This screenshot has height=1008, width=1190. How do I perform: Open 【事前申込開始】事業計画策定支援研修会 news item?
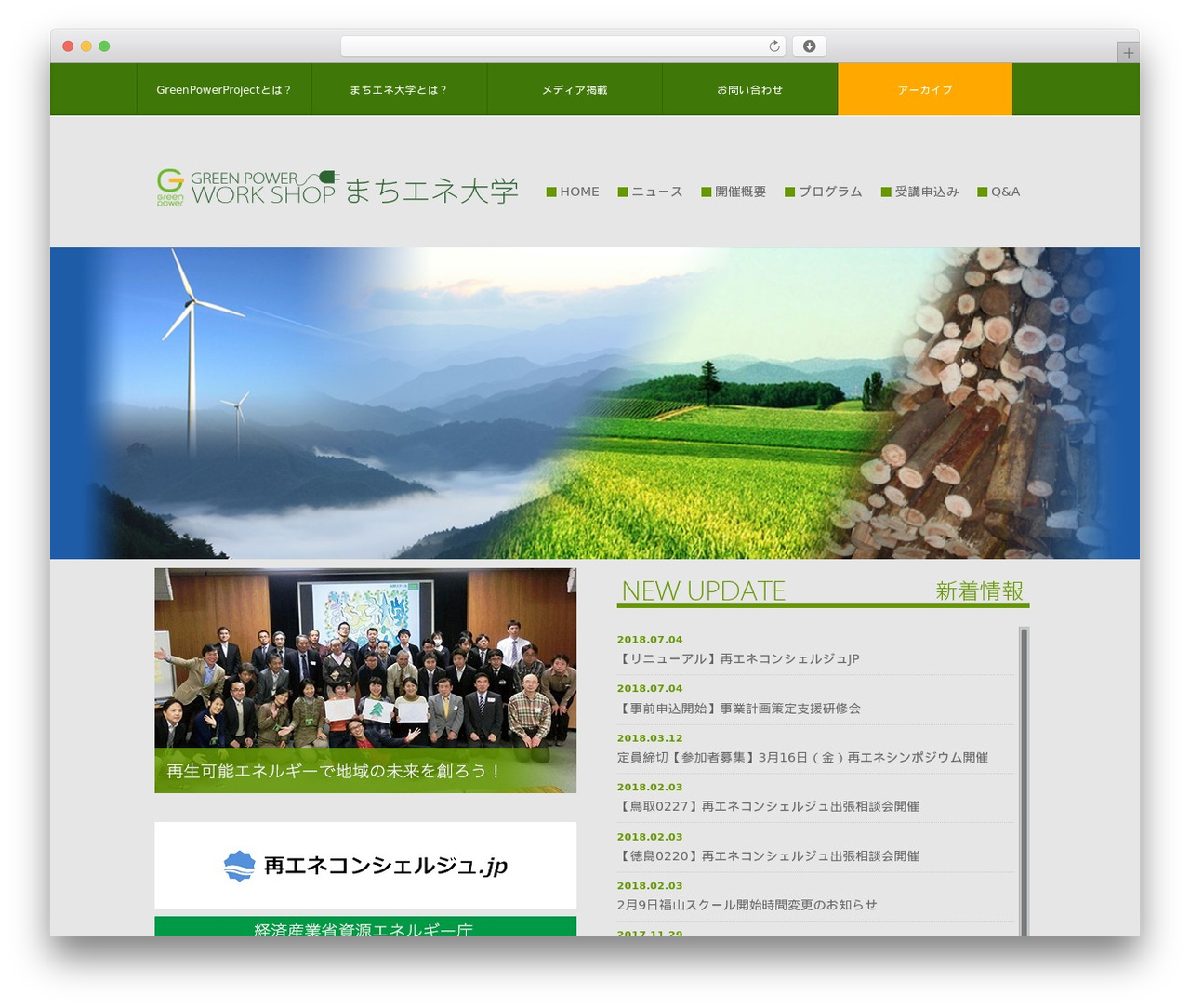click(x=739, y=709)
